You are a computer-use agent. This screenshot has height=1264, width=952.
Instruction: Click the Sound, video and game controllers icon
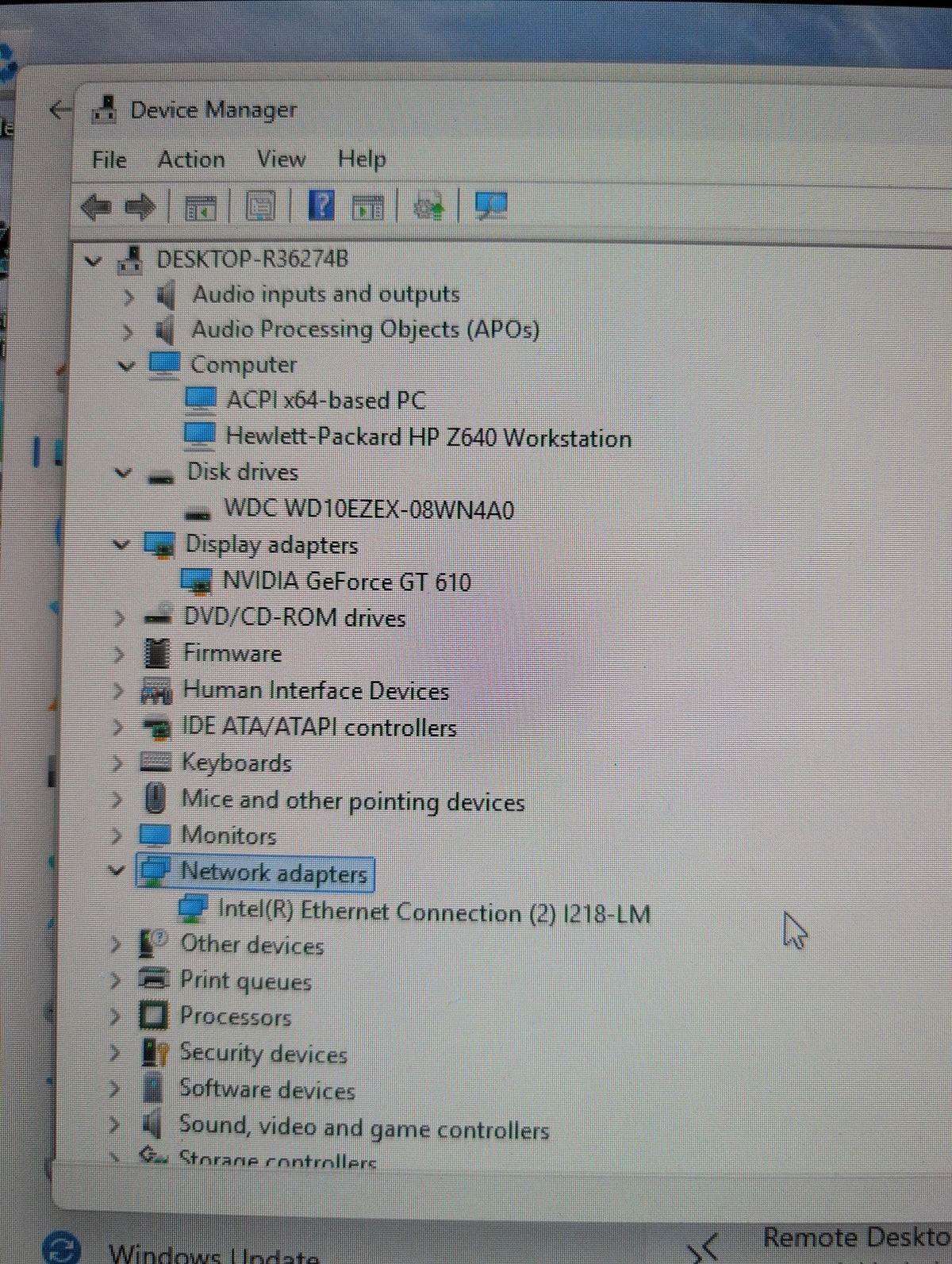(x=151, y=1124)
